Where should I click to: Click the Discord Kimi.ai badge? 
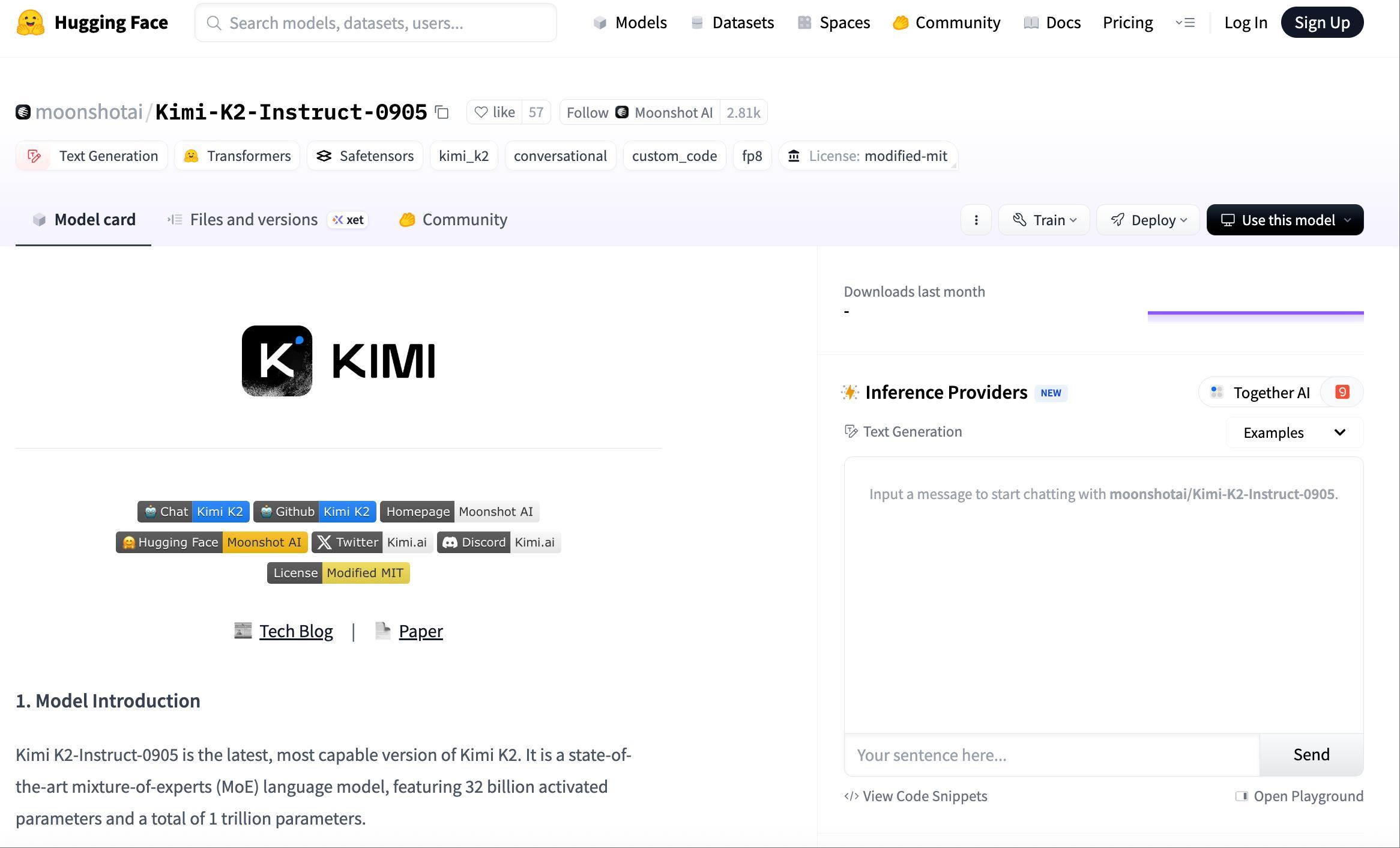pos(498,542)
